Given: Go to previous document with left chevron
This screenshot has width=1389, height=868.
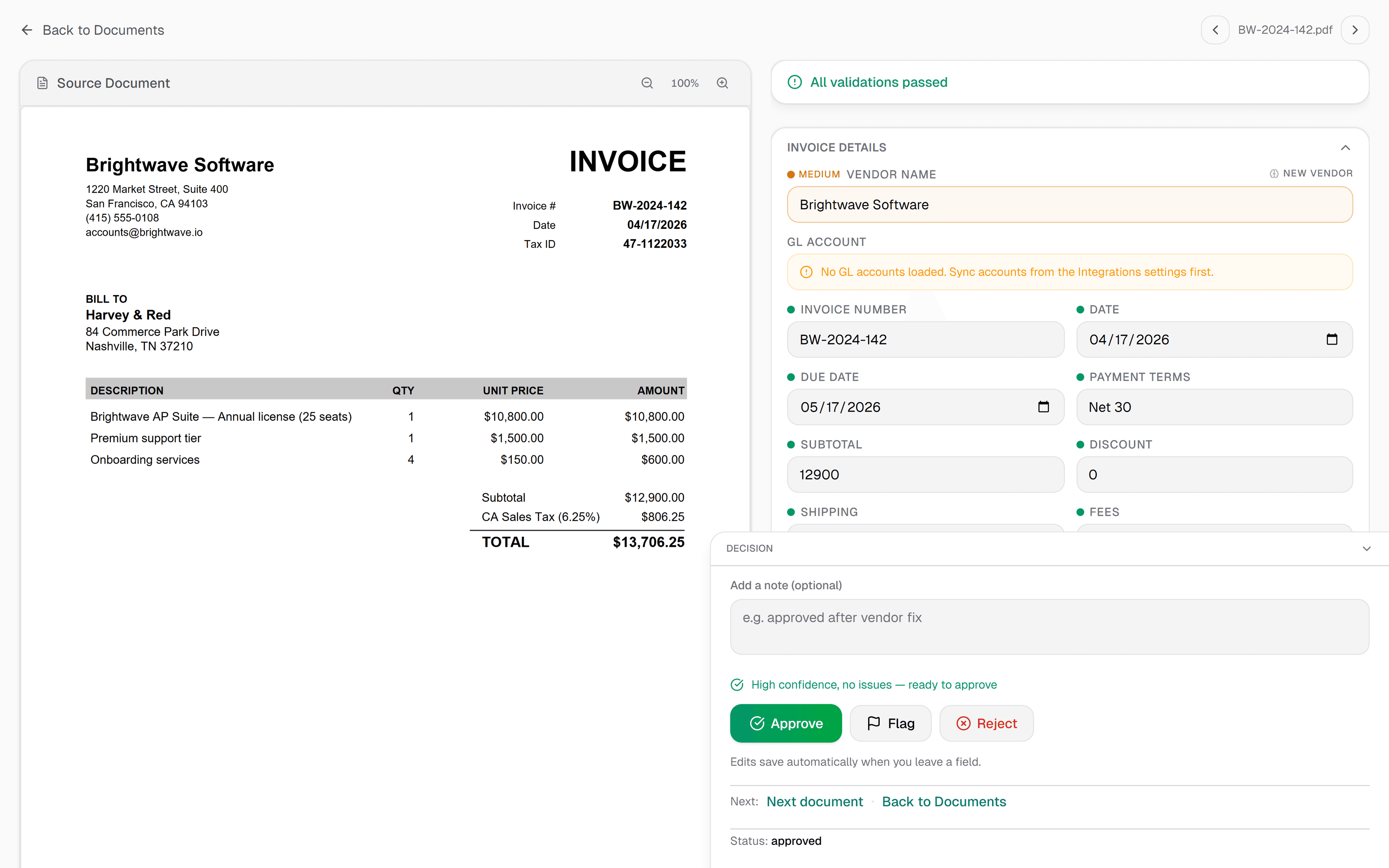Looking at the screenshot, I should [1215, 30].
